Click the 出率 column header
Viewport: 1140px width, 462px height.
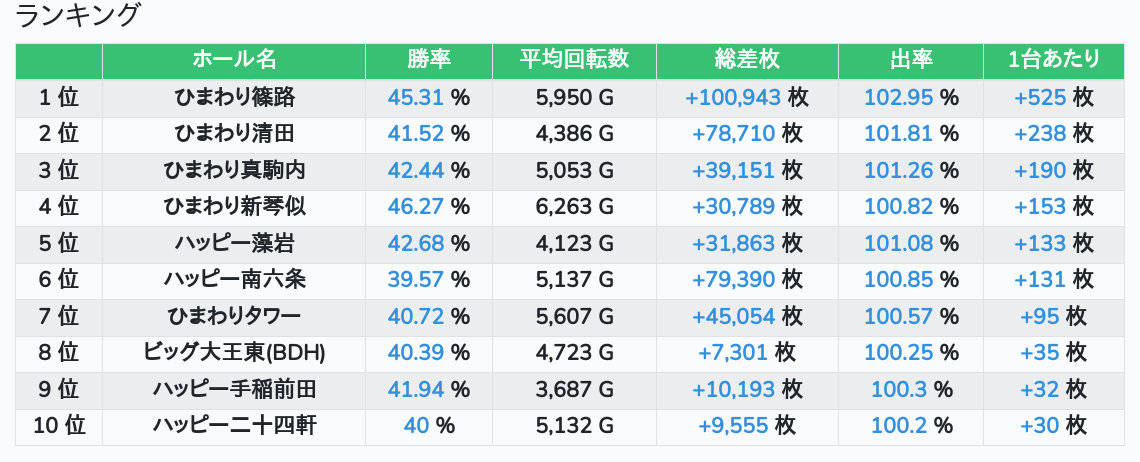(910, 60)
